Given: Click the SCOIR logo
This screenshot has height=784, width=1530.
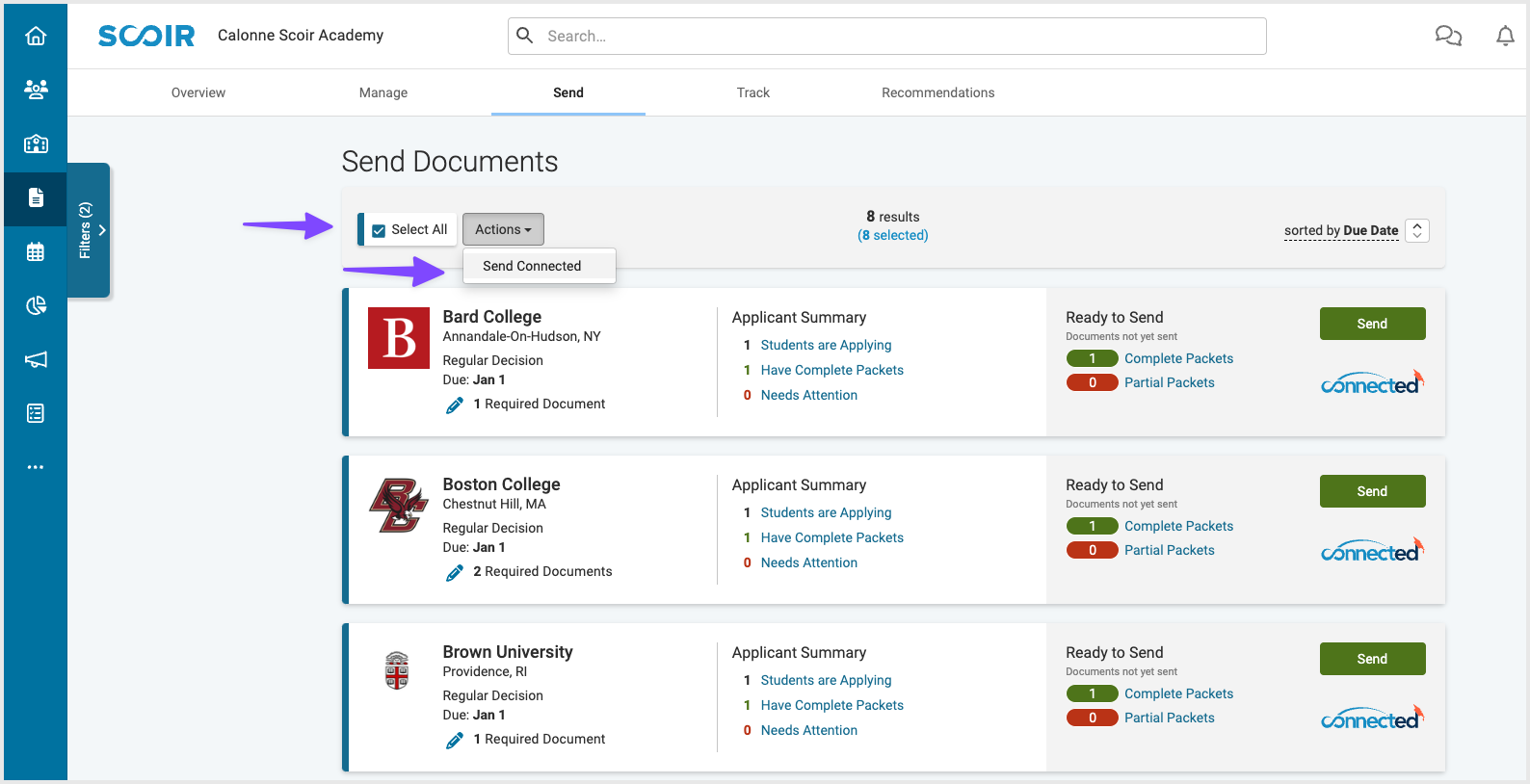Looking at the screenshot, I should pyautogui.click(x=146, y=36).
